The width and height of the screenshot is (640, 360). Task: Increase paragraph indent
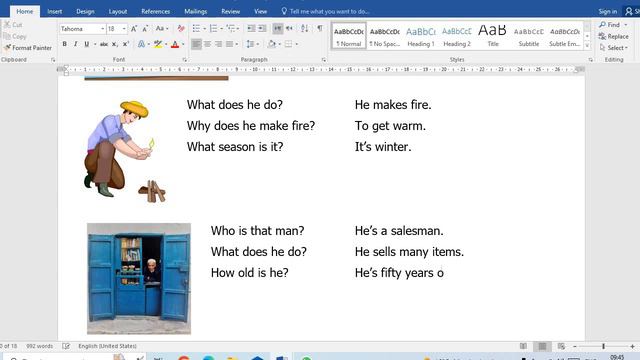point(262,28)
